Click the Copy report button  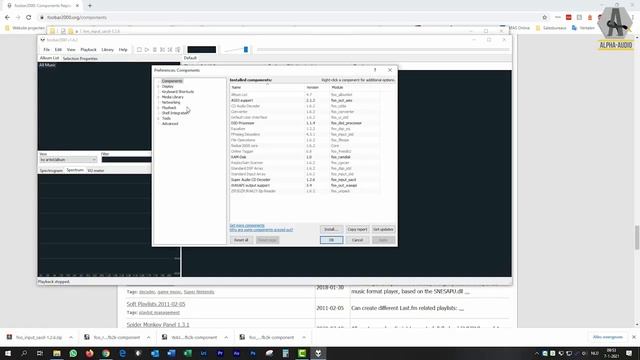357,229
